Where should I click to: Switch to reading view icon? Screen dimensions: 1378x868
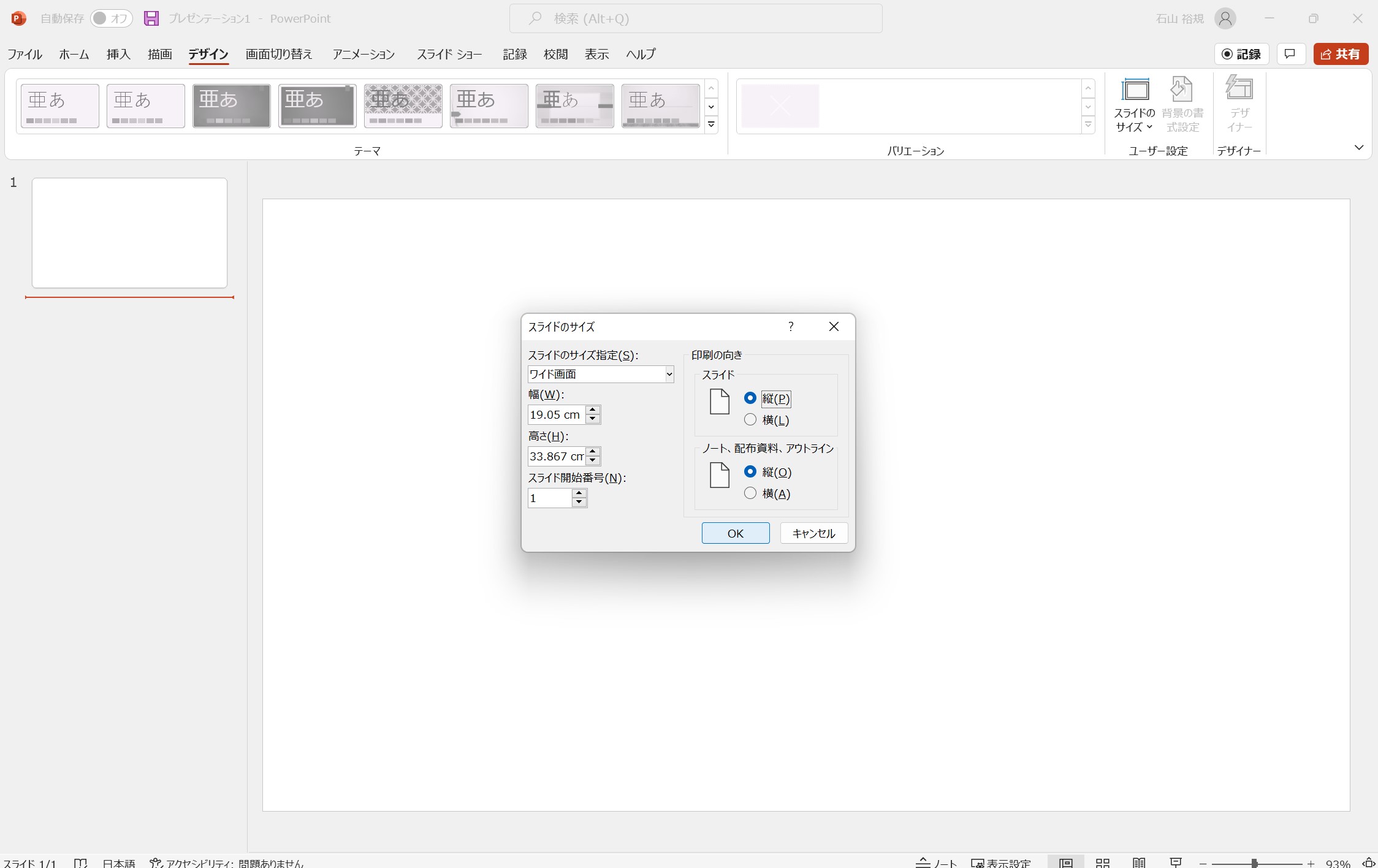pyautogui.click(x=1139, y=862)
